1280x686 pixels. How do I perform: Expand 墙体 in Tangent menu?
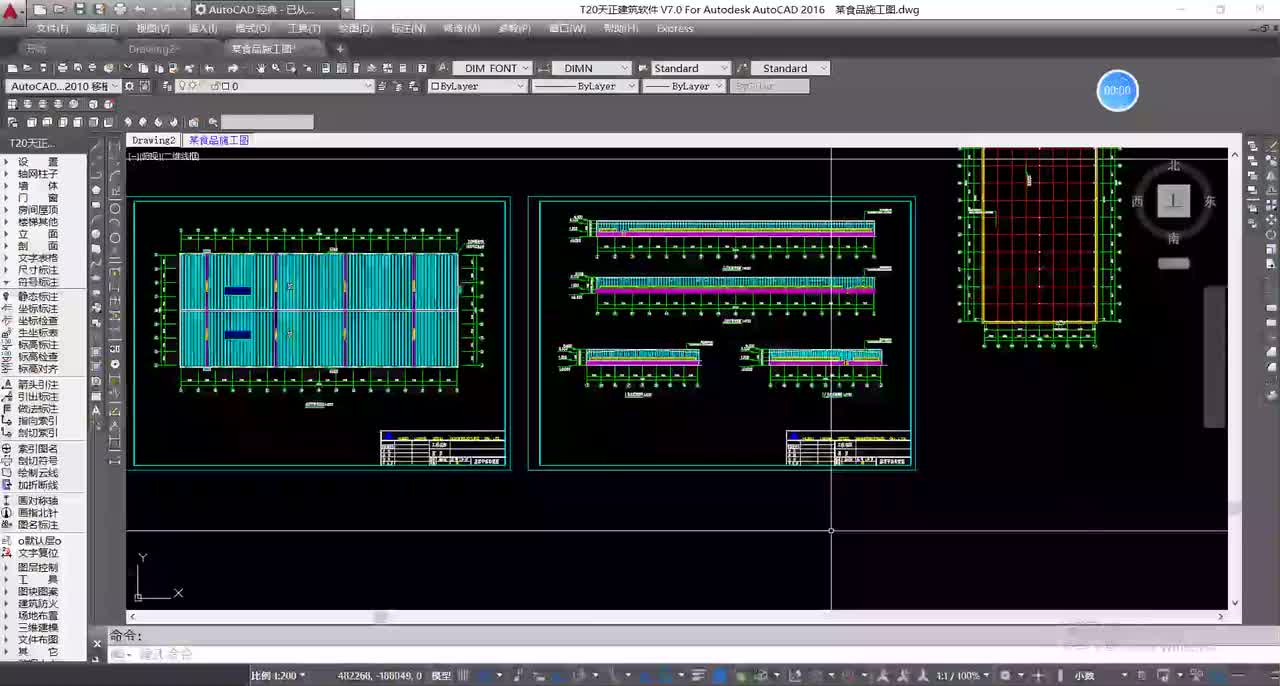pos(38,186)
